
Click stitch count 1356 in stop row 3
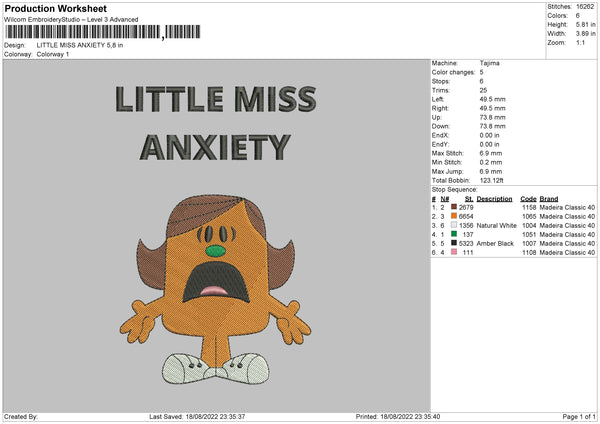click(x=466, y=225)
